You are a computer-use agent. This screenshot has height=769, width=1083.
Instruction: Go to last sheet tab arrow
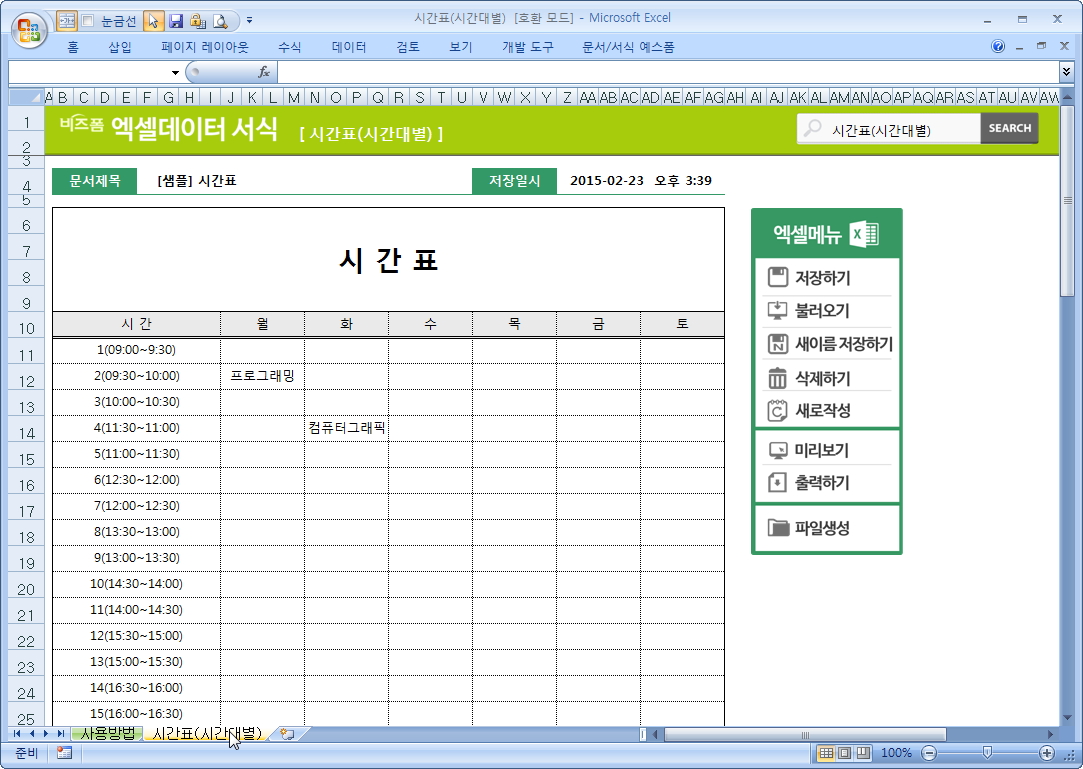60,734
